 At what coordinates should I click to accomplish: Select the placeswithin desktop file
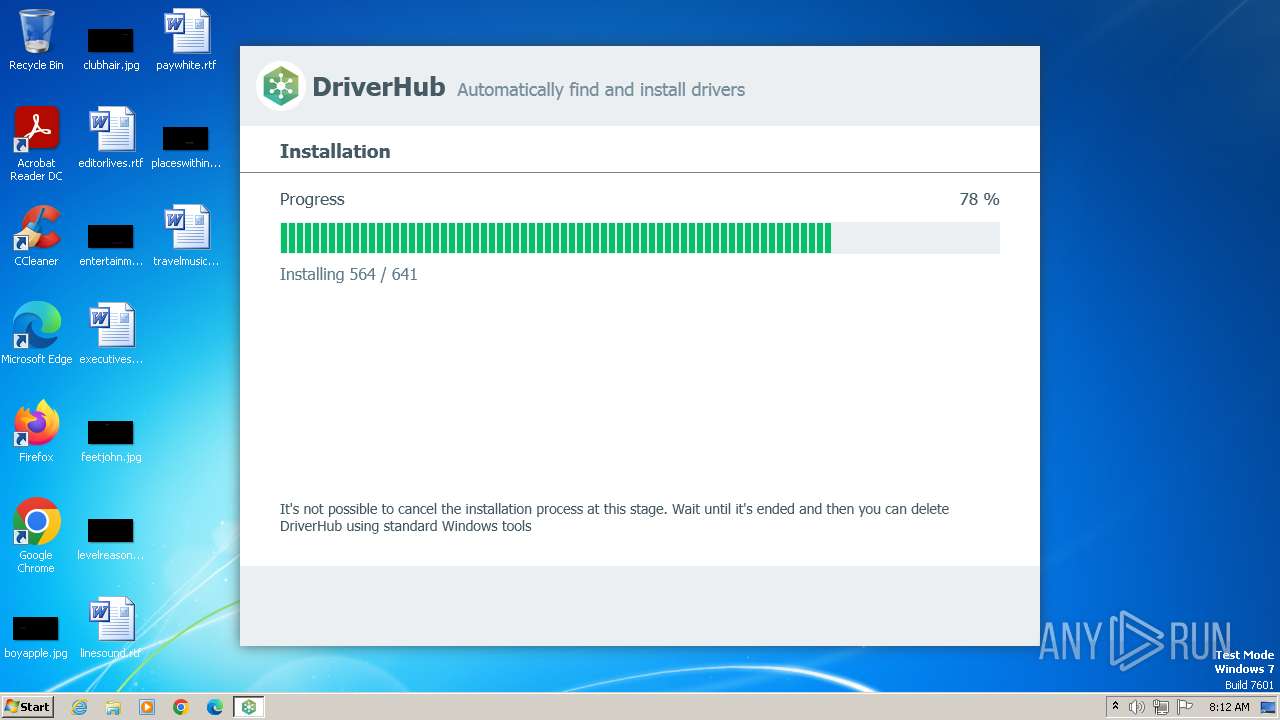point(186,146)
